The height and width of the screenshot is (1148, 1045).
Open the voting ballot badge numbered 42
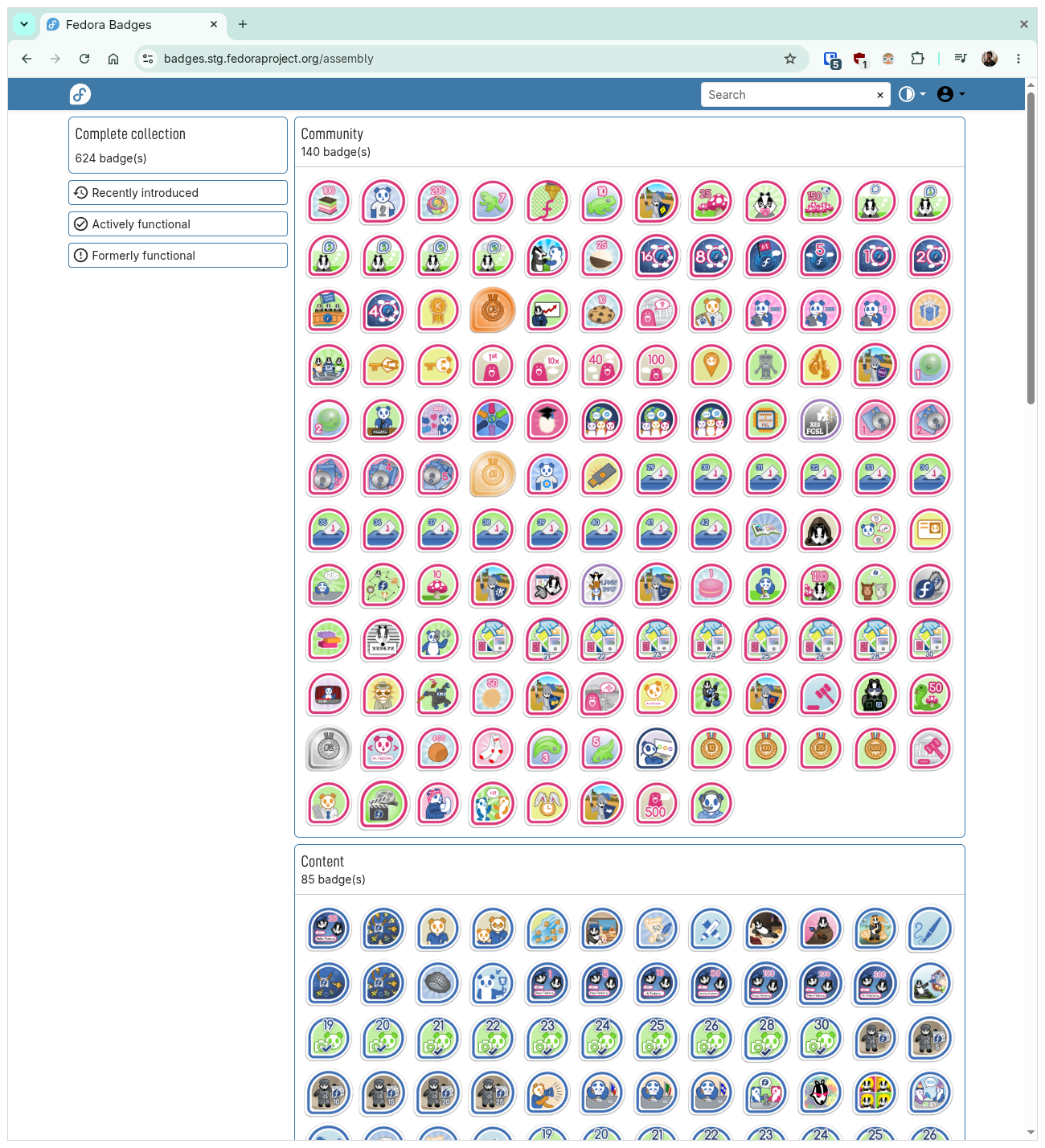711,529
